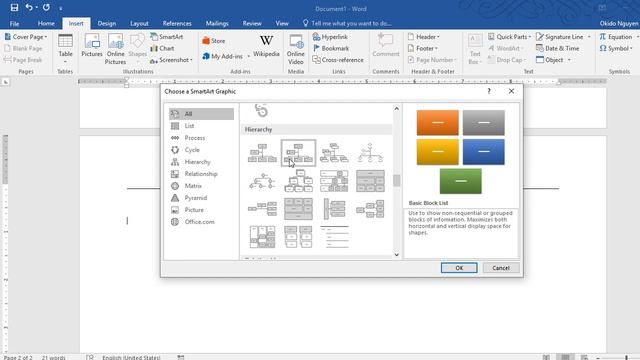Confirm SmartArt choice with OK
Screen dimensions: 640x360
click(x=459, y=268)
